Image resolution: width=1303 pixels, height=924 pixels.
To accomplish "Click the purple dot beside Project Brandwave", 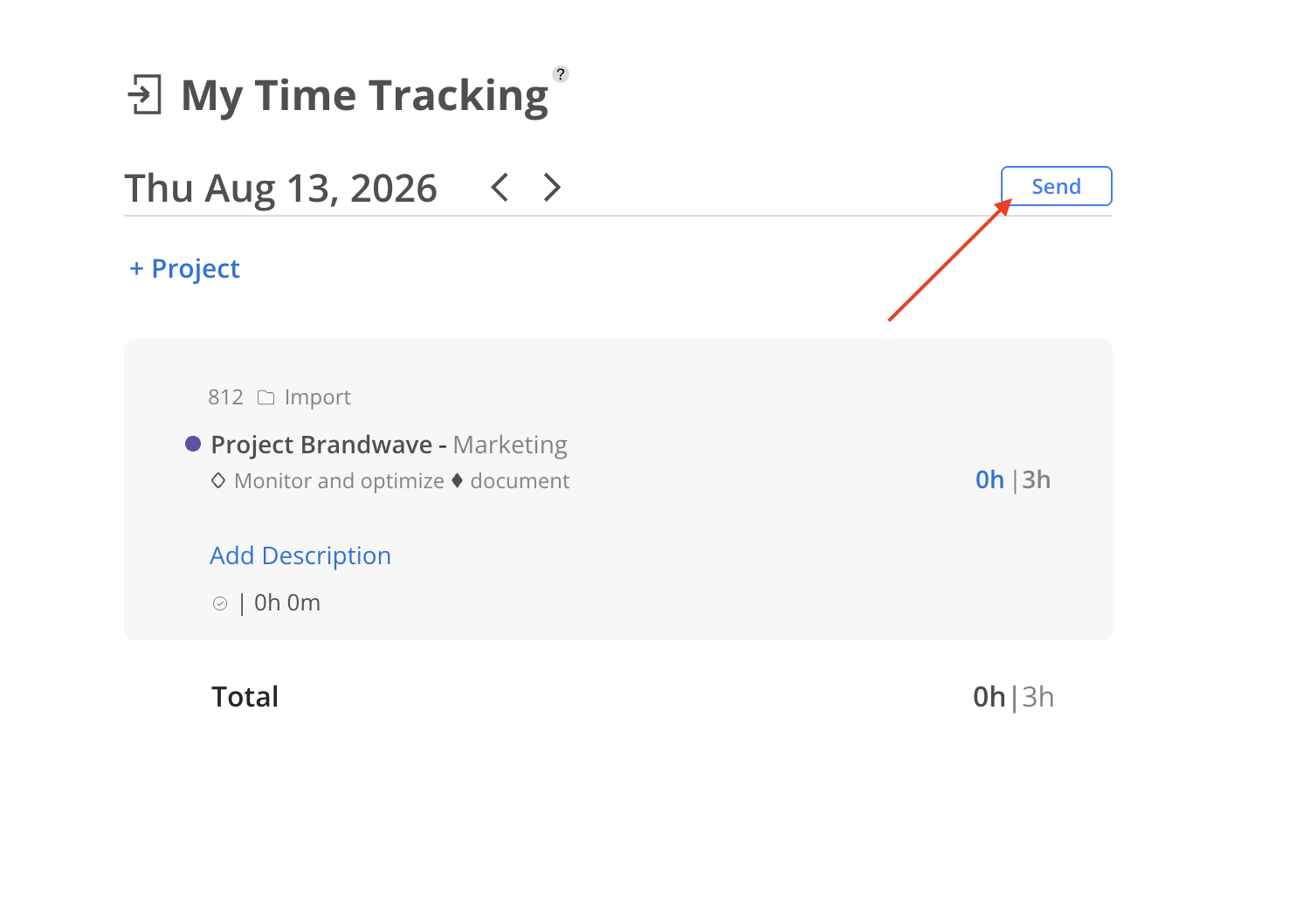I will click(x=193, y=444).
